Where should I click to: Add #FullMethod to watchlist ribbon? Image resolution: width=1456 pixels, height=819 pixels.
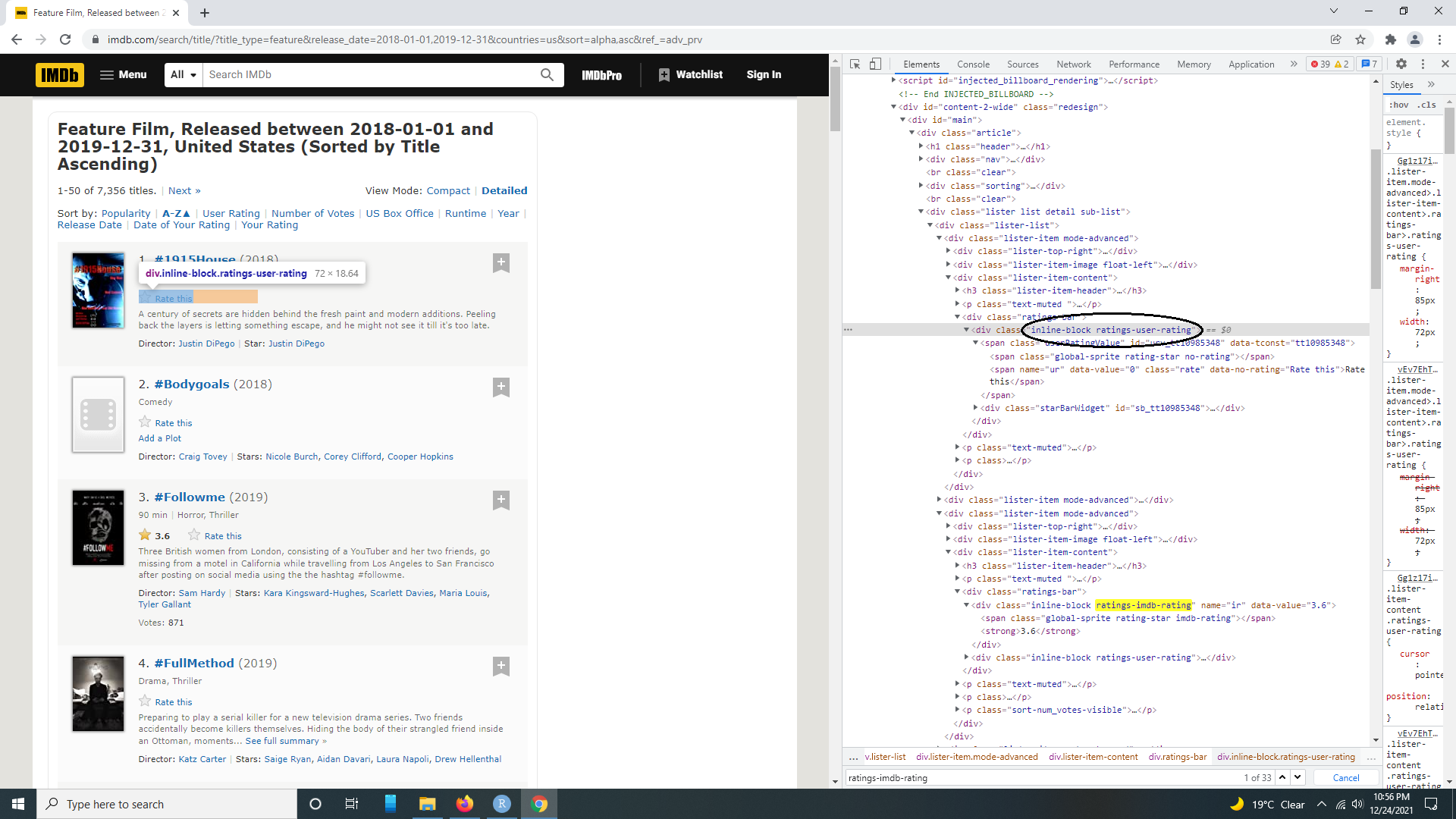[x=501, y=667]
